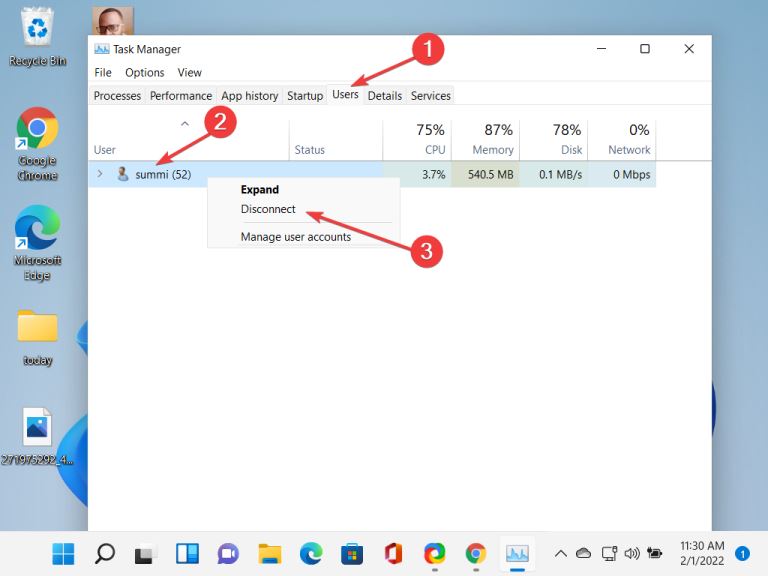The width and height of the screenshot is (768, 576).
Task: Sort by the Memory column header
Action: 485,140
